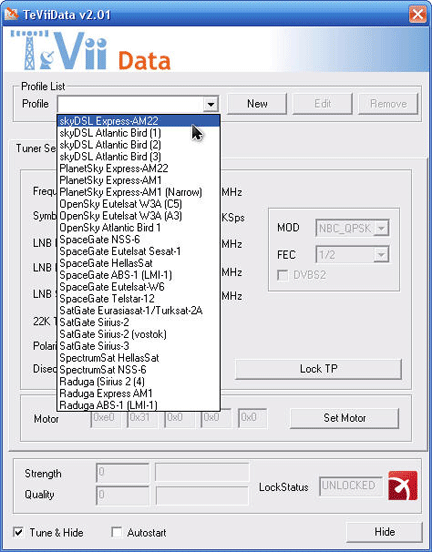The width and height of the screenshot is (432, 552).
Task: Click the Set Motor button
Action: pos(344,418)
